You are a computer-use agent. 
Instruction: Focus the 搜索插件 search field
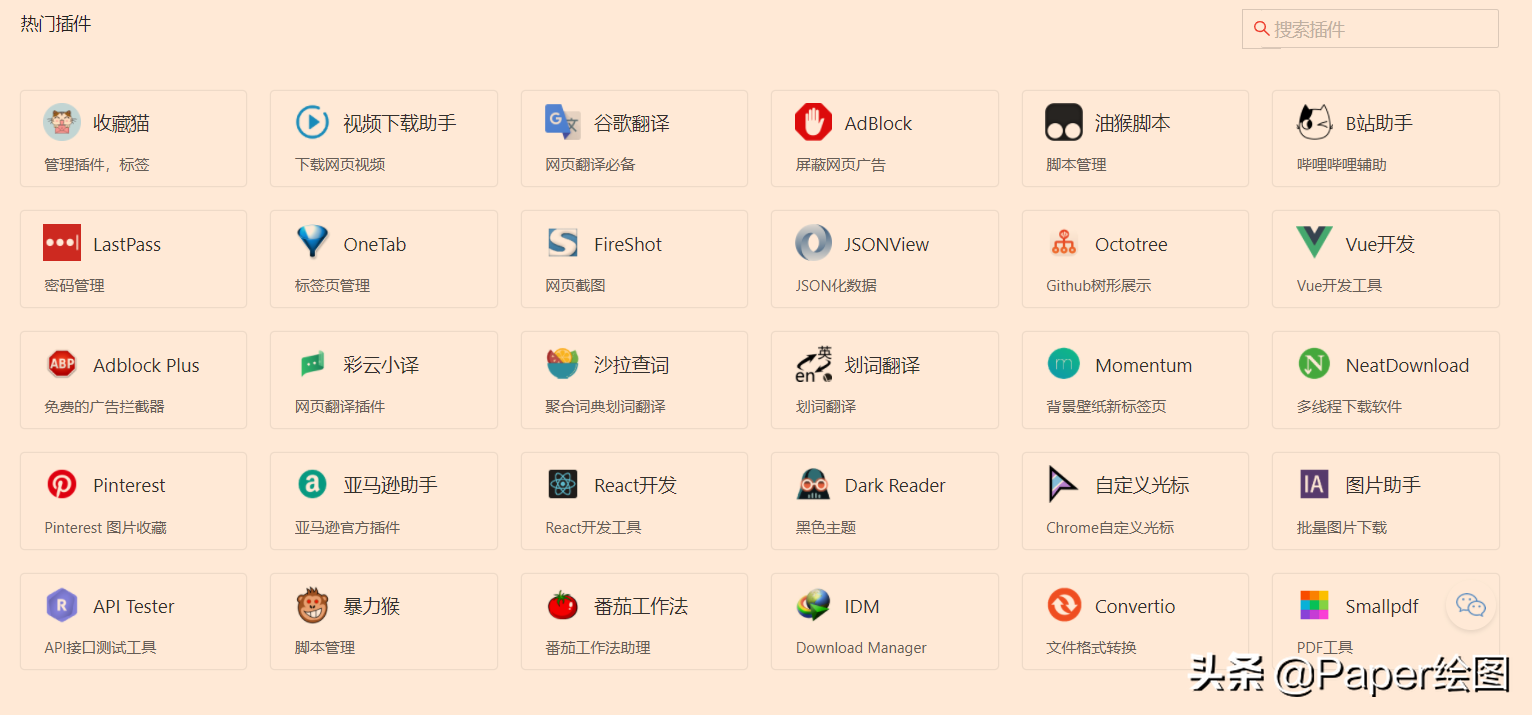click(x=1370, y=29)
